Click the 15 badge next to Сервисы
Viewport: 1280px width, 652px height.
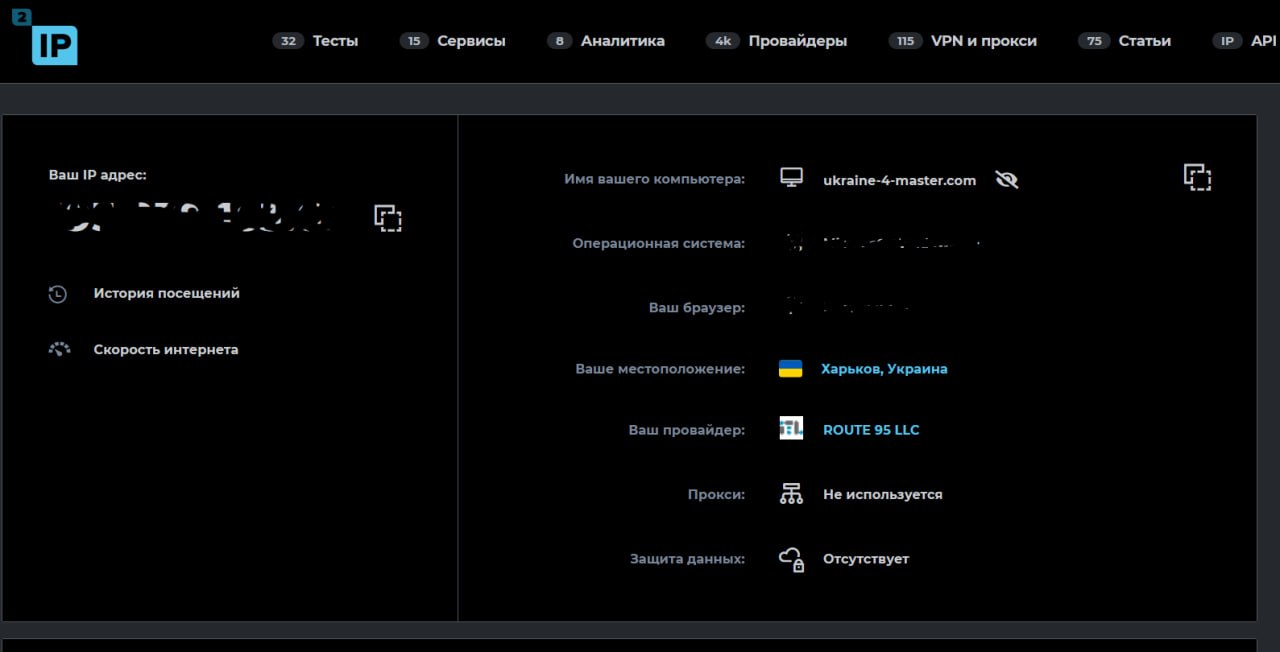click(414, 41)
